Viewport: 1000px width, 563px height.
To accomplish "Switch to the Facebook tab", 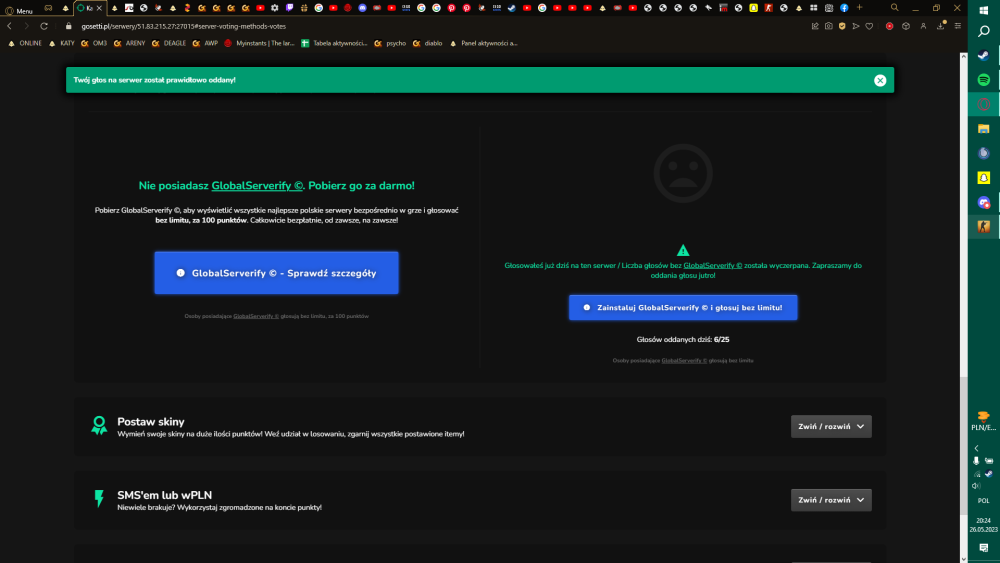I will 844,8.
